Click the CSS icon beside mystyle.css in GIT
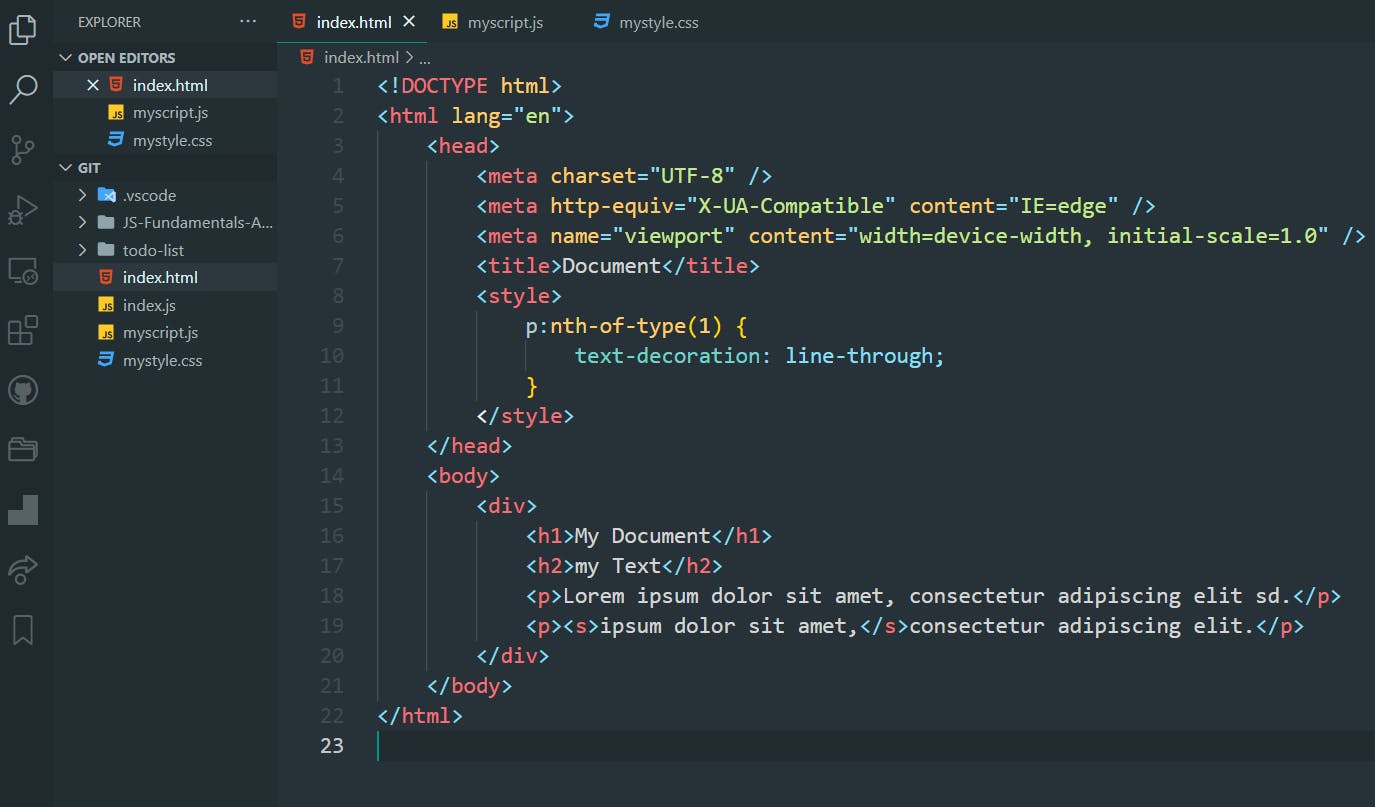This screenshot has height=807, width=1375. (106, 360)
